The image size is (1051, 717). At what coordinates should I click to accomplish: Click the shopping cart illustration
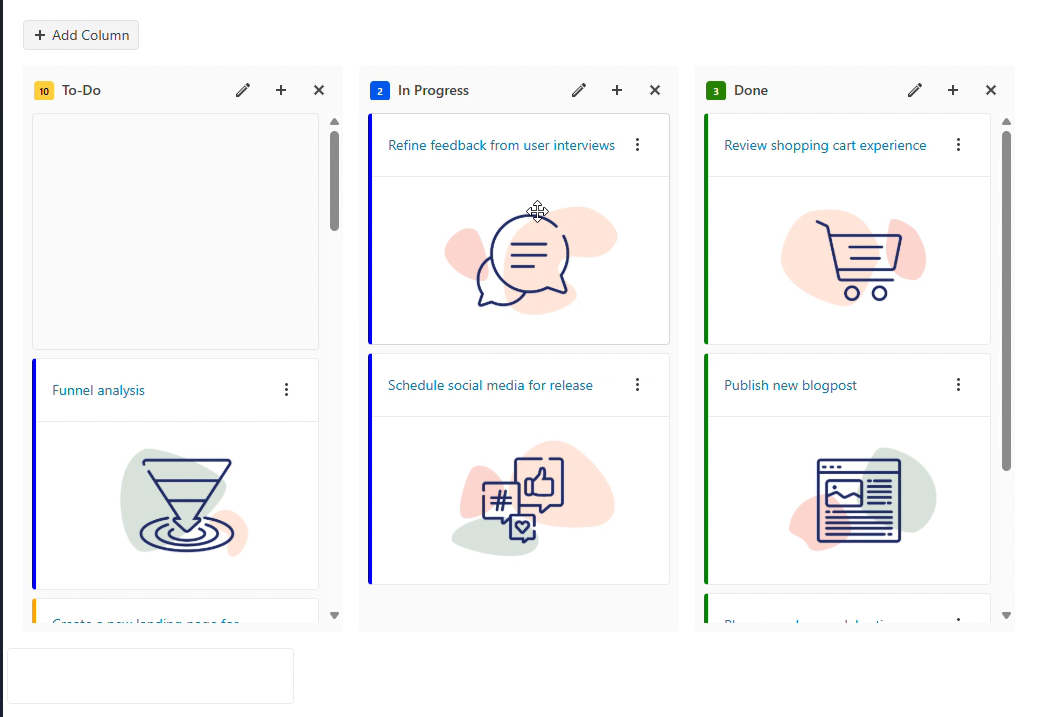pos(855,260)
